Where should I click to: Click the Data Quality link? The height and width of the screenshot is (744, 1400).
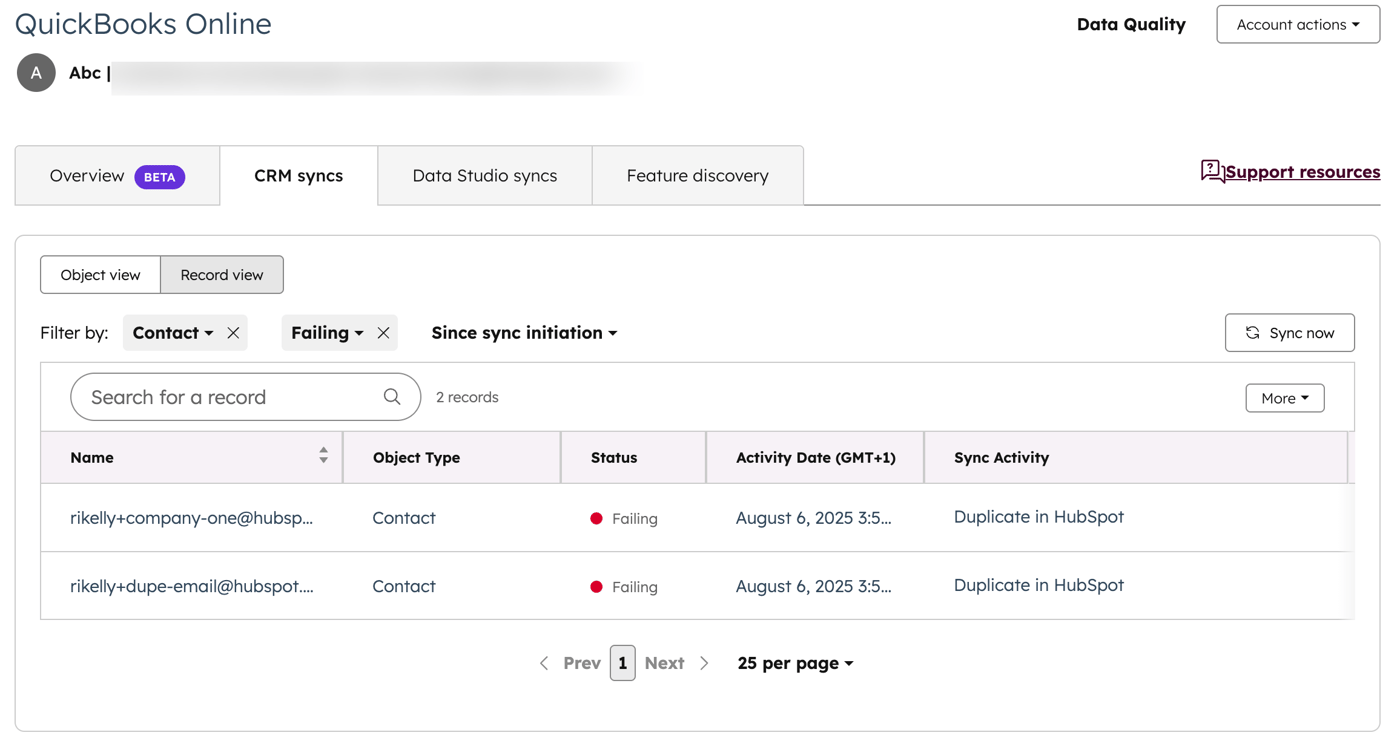(1131, 23)
